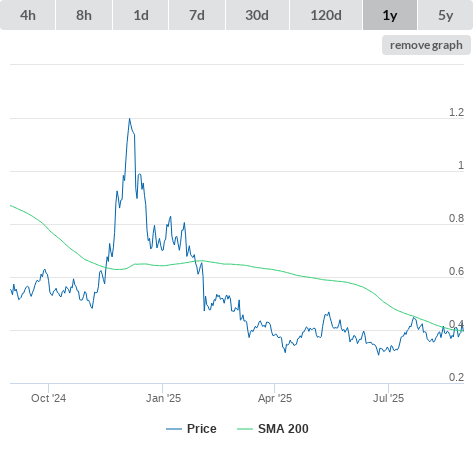Switch chart to 30d range

257,15
